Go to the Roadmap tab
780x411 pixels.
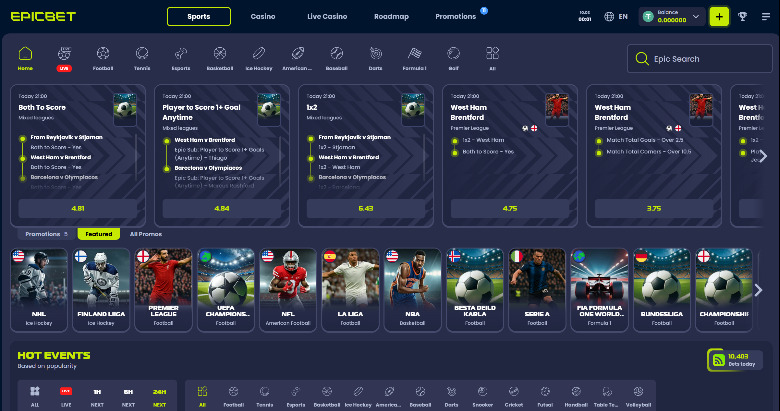pyautogui.click(x=391, y=16)
